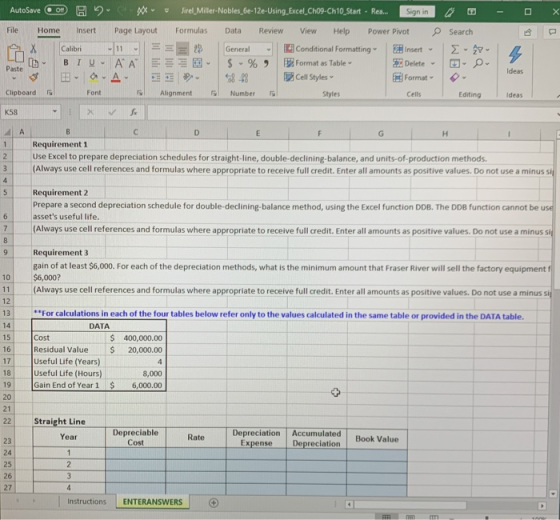
Task: Click the Cut scissors icon
Action: [x=33, y=49]
